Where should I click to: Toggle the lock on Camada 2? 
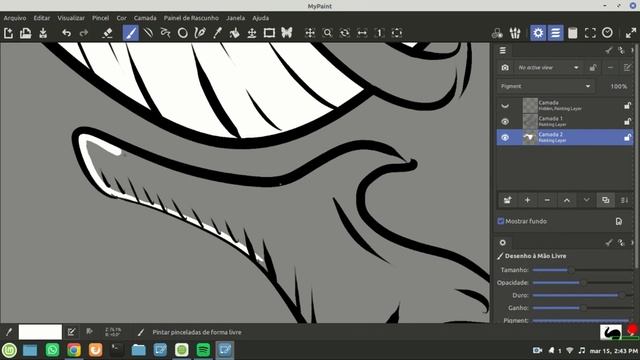pyautogui.click(x=627, y=138)
